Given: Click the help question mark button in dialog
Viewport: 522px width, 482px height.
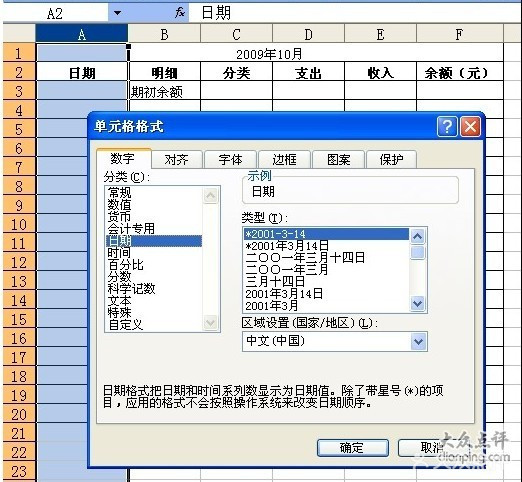Looking at the screenshot, I should 447,126.
